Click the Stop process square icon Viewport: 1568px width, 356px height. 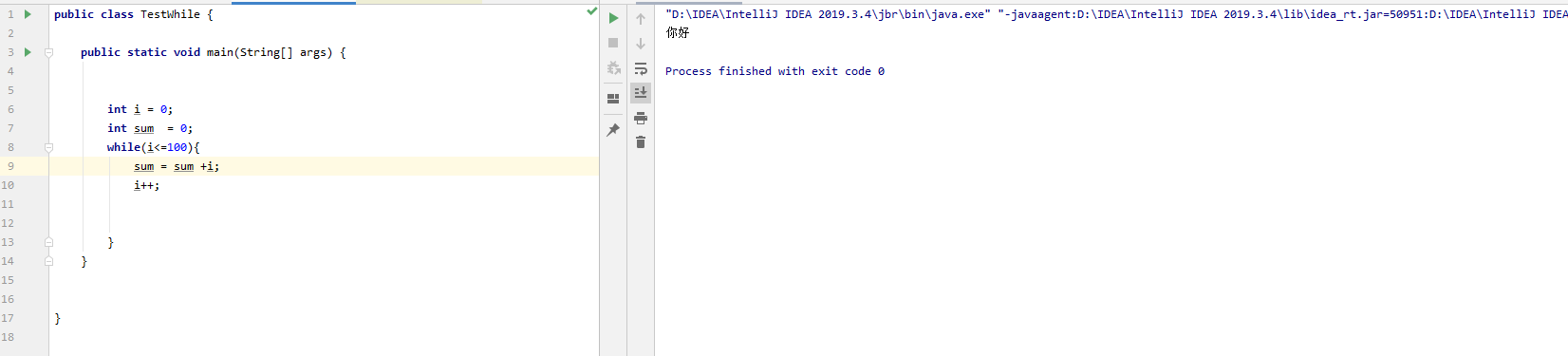point(613,43)
